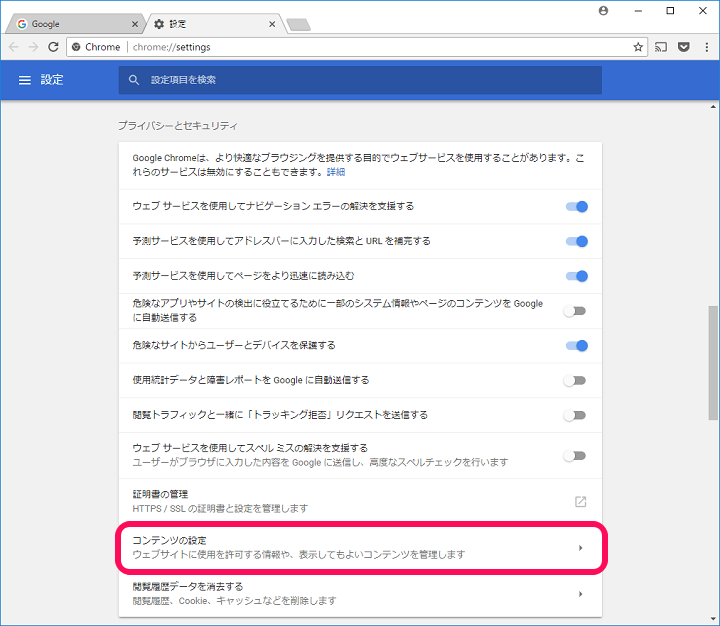
Task: Click the browser forward arrow
Action: [33, 47]
